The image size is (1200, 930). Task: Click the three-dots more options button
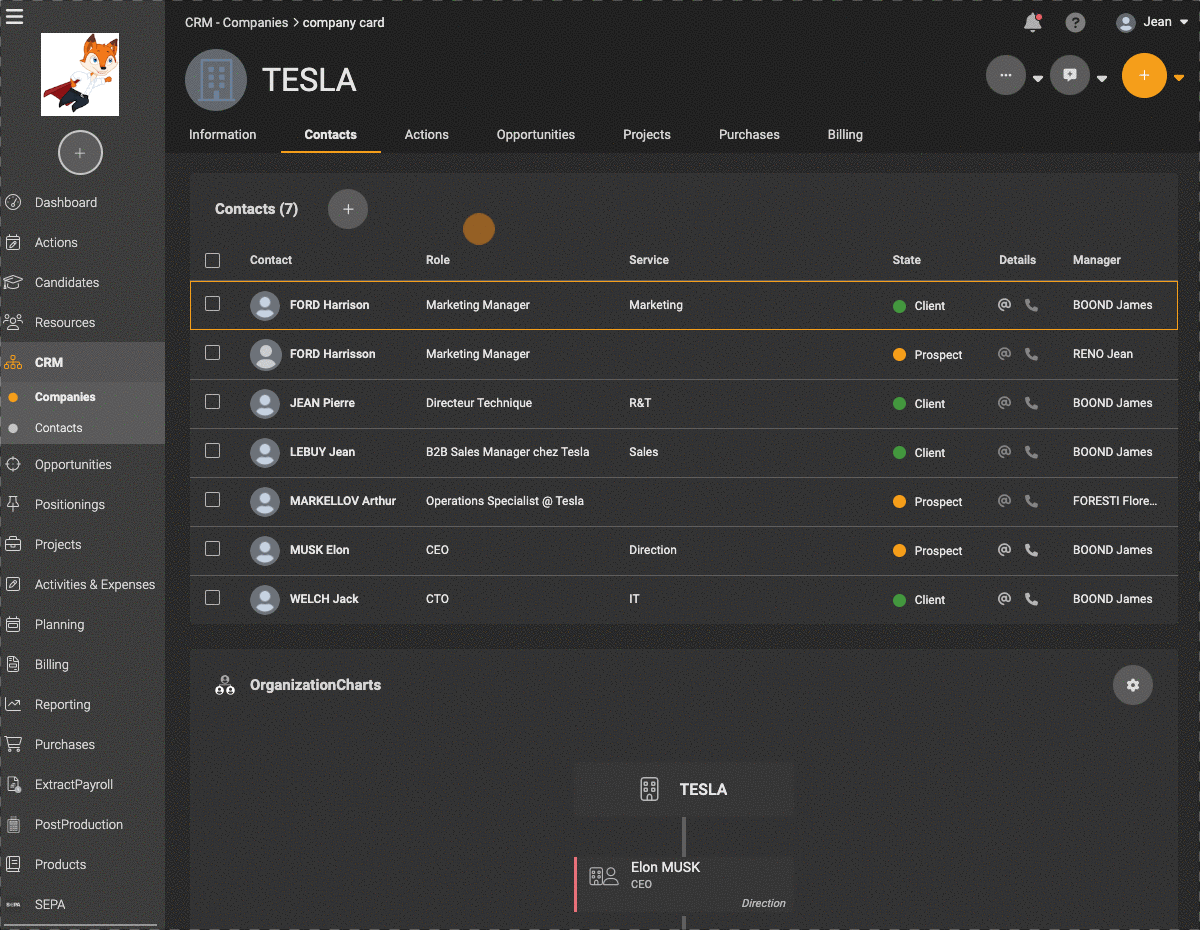[1006, 75]
